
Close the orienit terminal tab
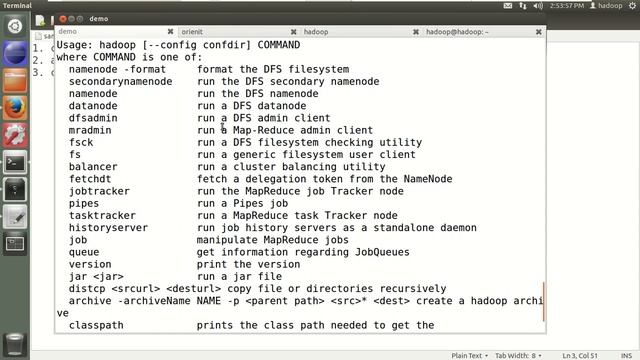pyautogui.click(x=293, y=31)
